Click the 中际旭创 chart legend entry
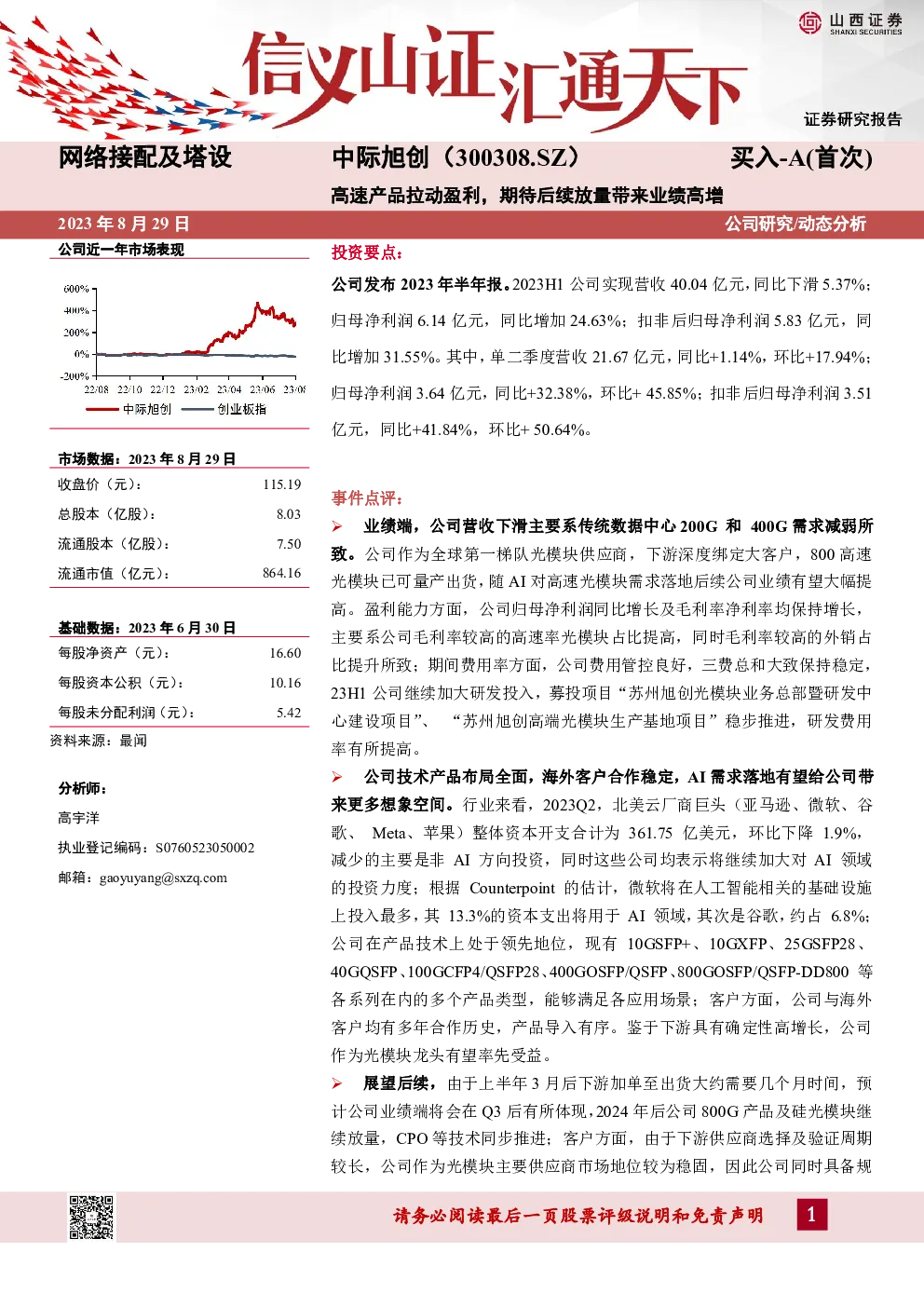Image resolution: width=924 pixels, height=1307 pixels. coord(129,409)
